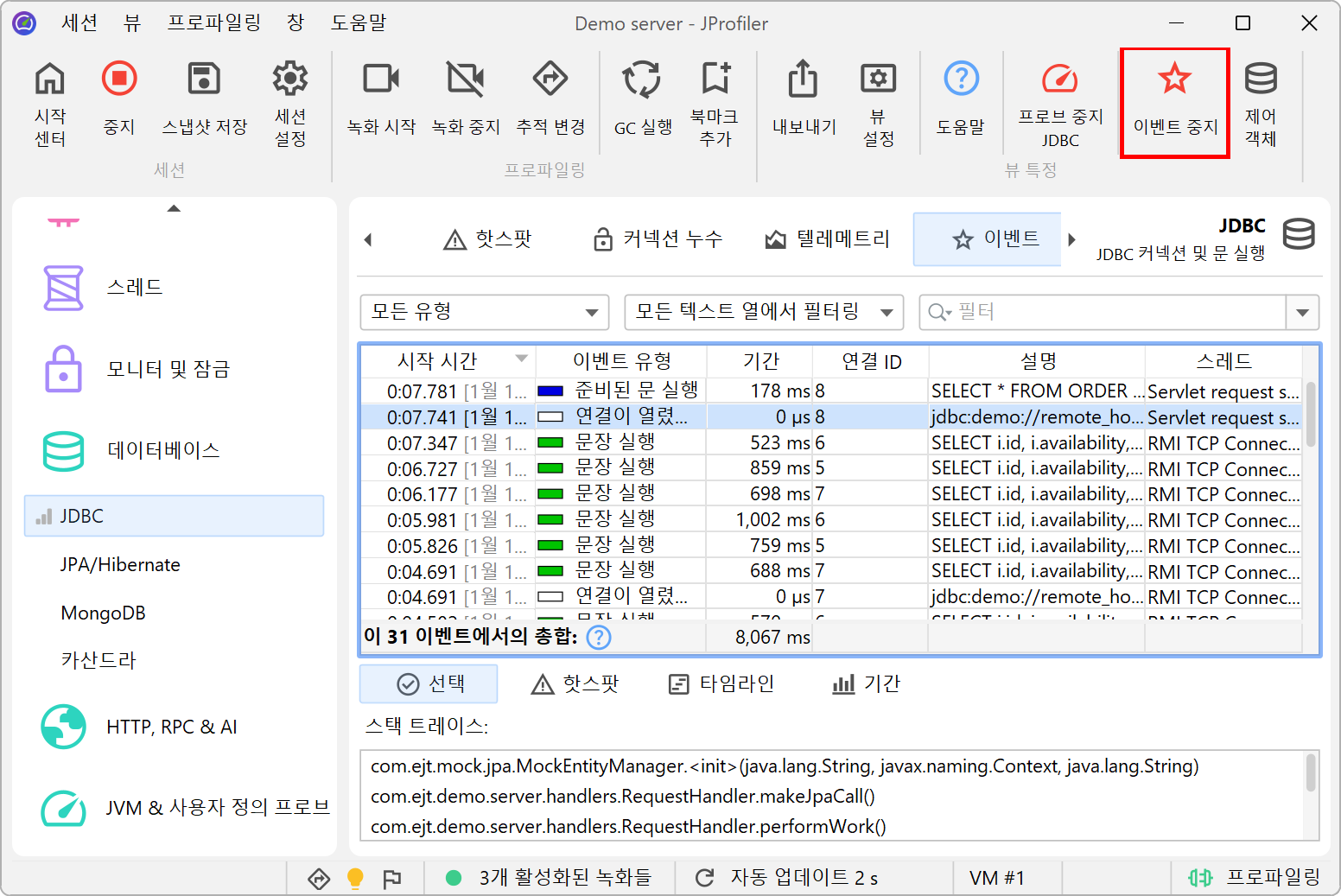
Task: Select JPA/Hibernate in the sidebar
Action: (x=120, y=564)
